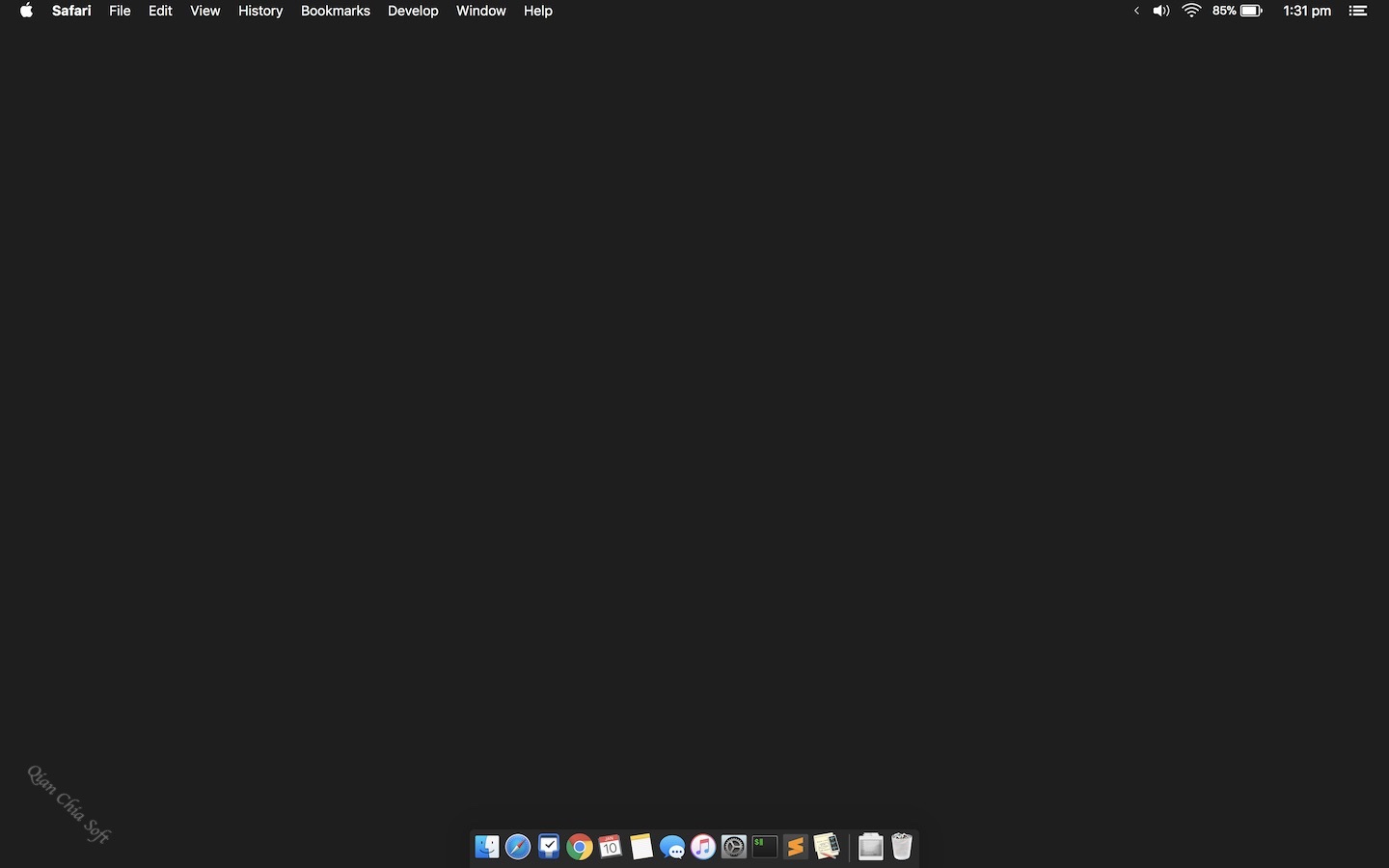This screenshot has height=868, width=1389.
Task: Open the History menu
Action: [x=260, y=11]
